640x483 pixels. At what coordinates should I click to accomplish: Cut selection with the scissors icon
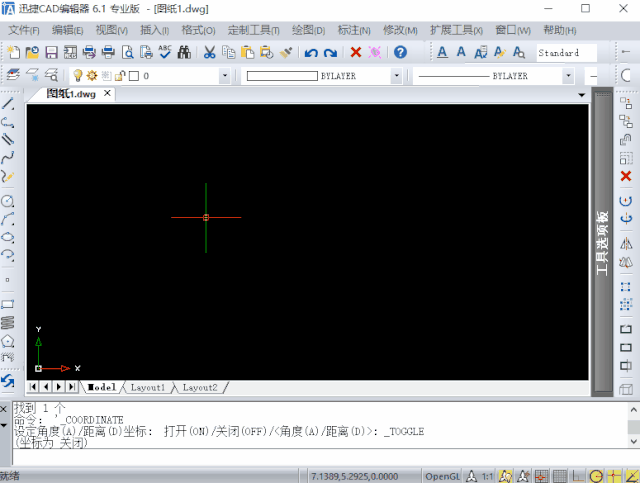(209, 52)
